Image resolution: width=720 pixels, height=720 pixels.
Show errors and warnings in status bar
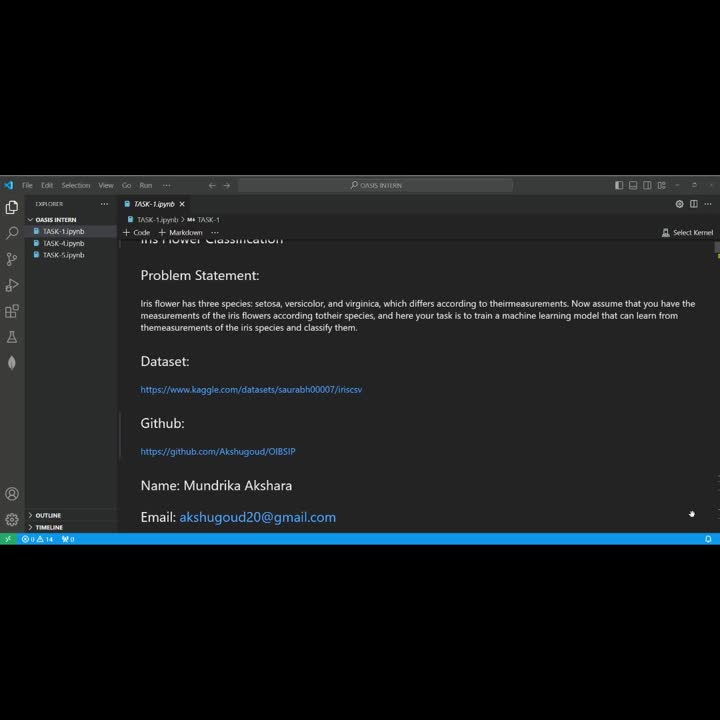click(37, 539)
